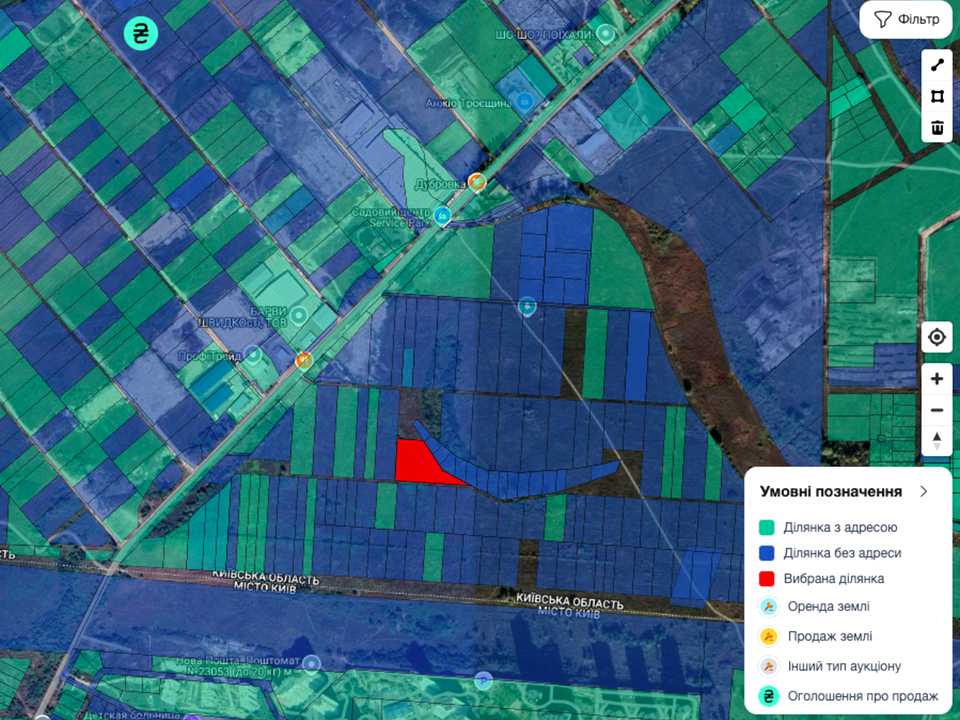Screen dimensions: 960x720
Task: Click the Інший тип аукціону legend icon
Action: pyautogui.click(x=768, y=666)
